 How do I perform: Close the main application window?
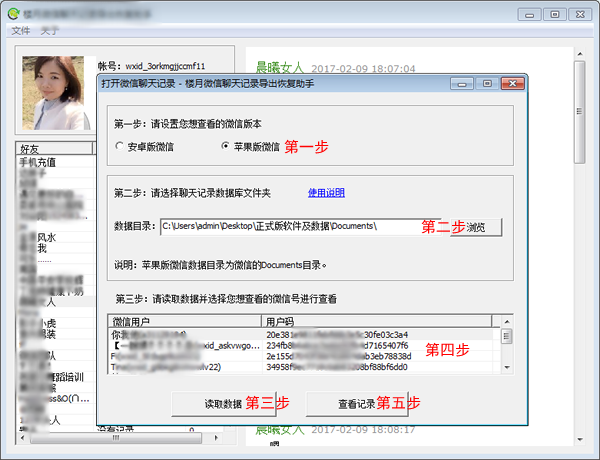click(x=580, y=15)
